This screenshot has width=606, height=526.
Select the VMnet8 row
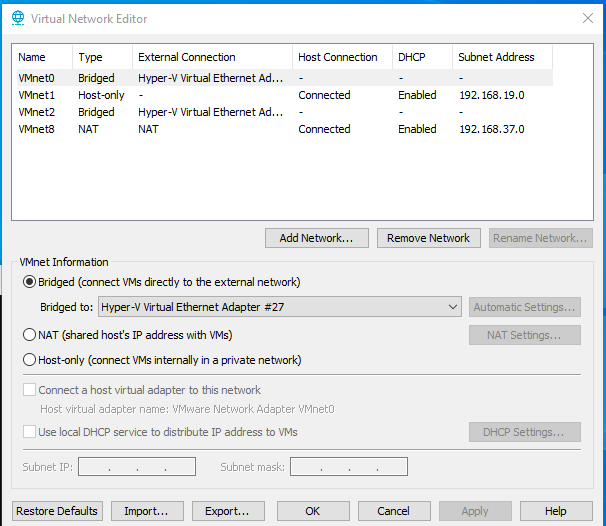pos(284,129)
